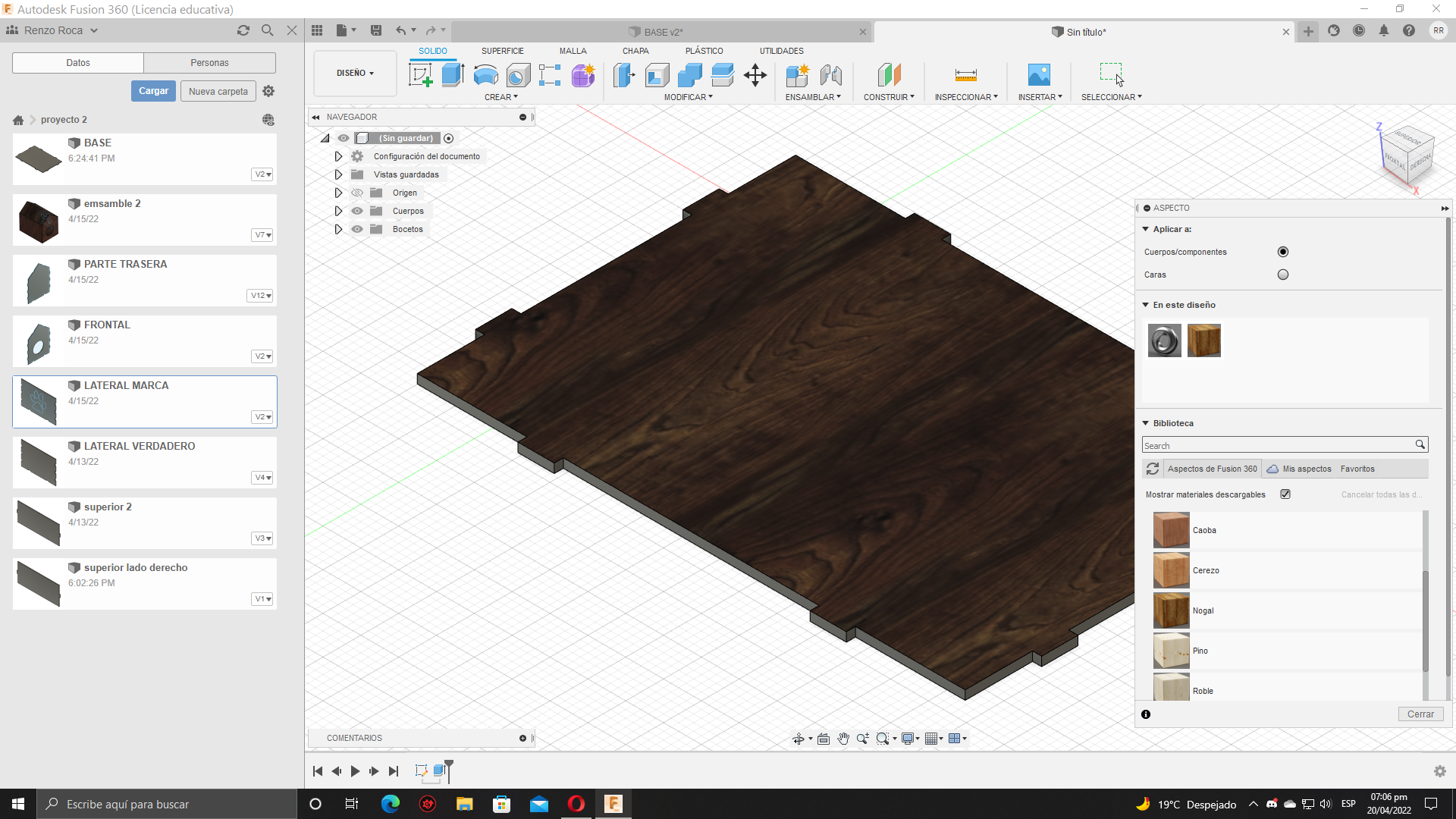The image size is (1456, 819).
Task: Click the Extrude tool icon
Action: [x=453, y=75]
